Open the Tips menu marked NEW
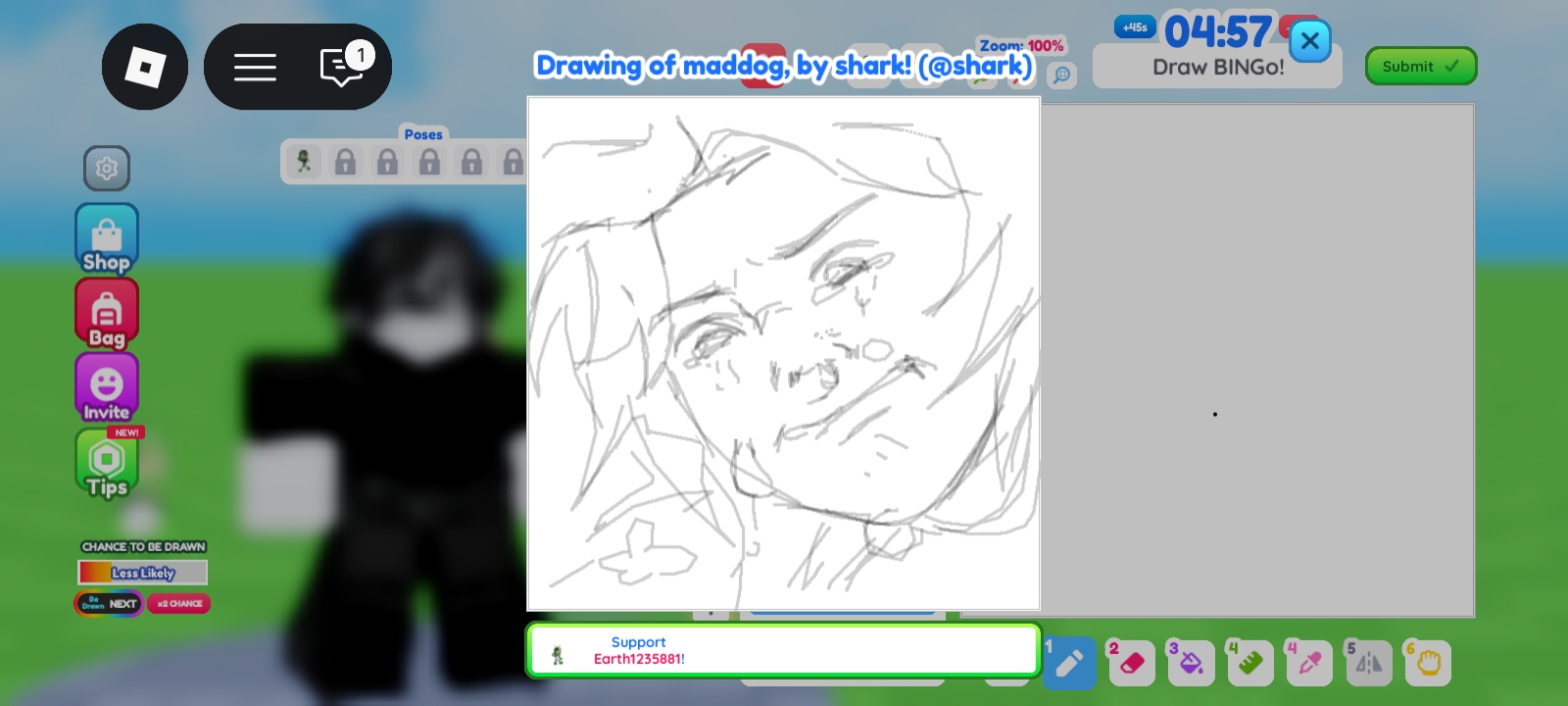Image resolution: width=1568 pixels, height=706 pixels. [x=107, y=463]
